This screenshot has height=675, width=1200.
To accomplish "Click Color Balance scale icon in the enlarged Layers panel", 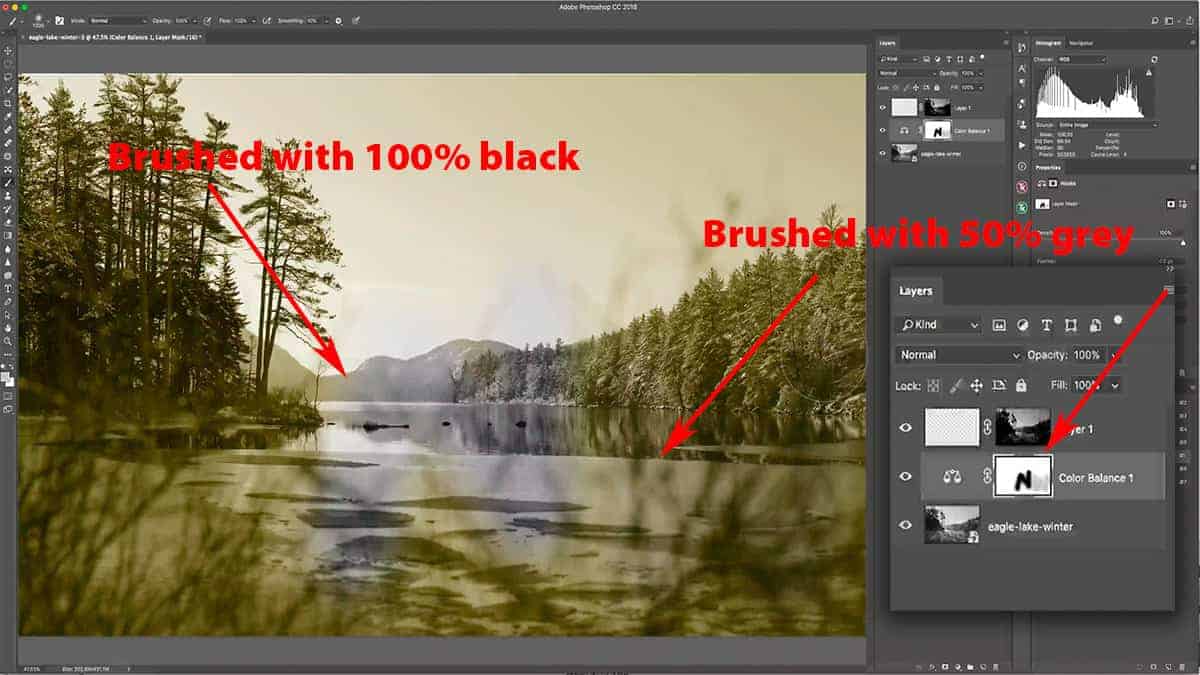I will [x=951, y=477].
